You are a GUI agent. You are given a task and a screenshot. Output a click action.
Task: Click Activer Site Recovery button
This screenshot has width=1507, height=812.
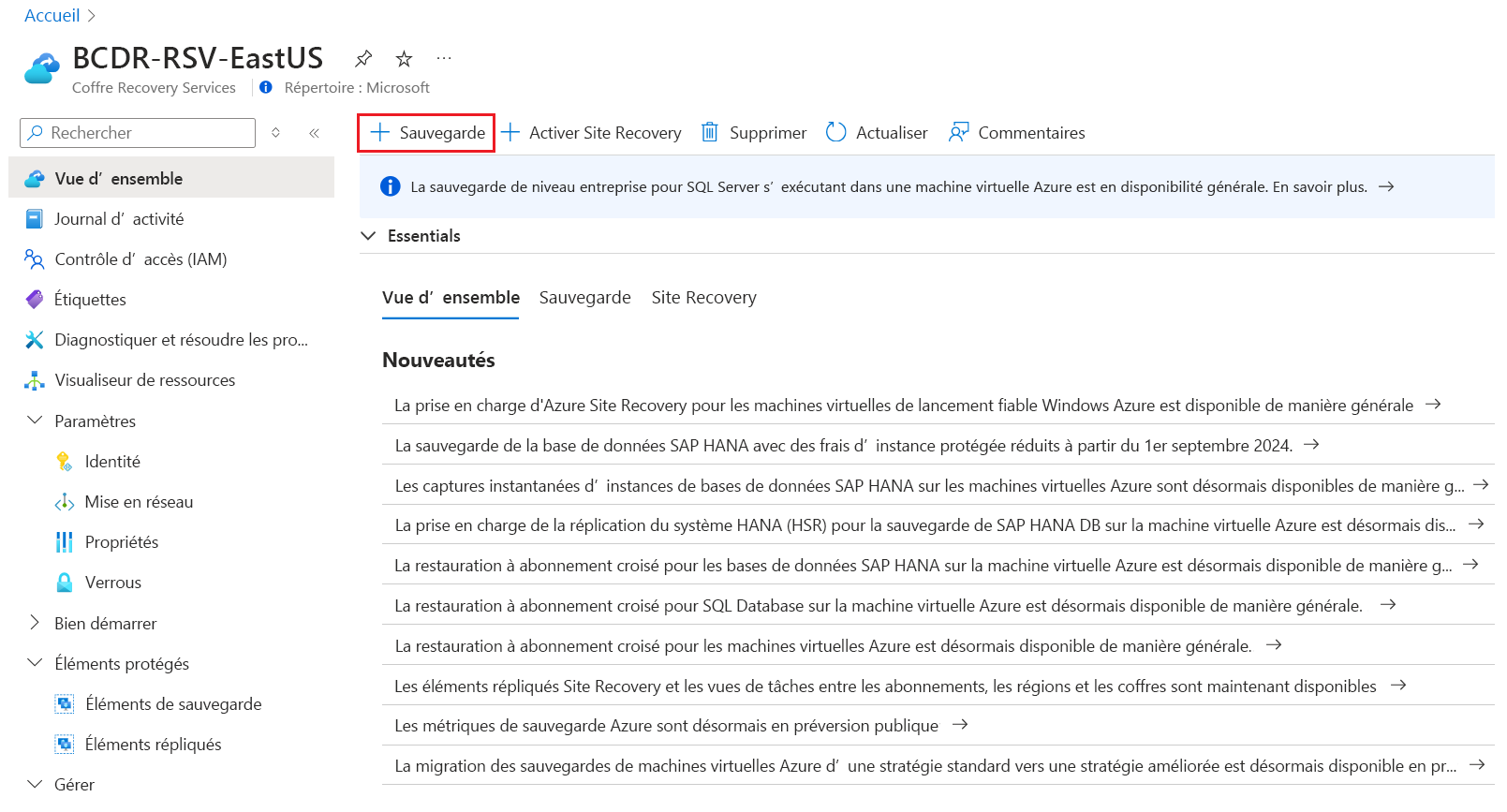point(591,133)
